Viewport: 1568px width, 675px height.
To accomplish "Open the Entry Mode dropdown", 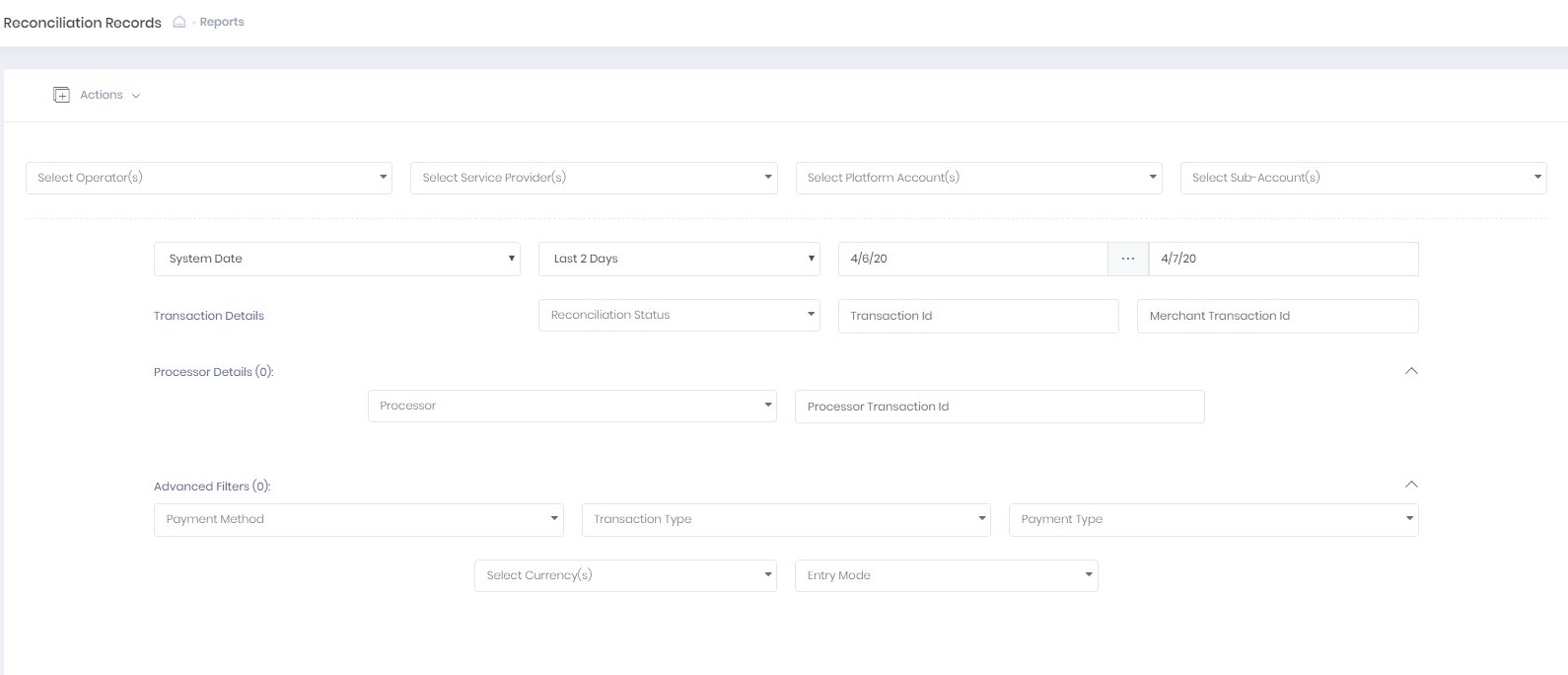I will pyautogui.click(x=946, y=575).
